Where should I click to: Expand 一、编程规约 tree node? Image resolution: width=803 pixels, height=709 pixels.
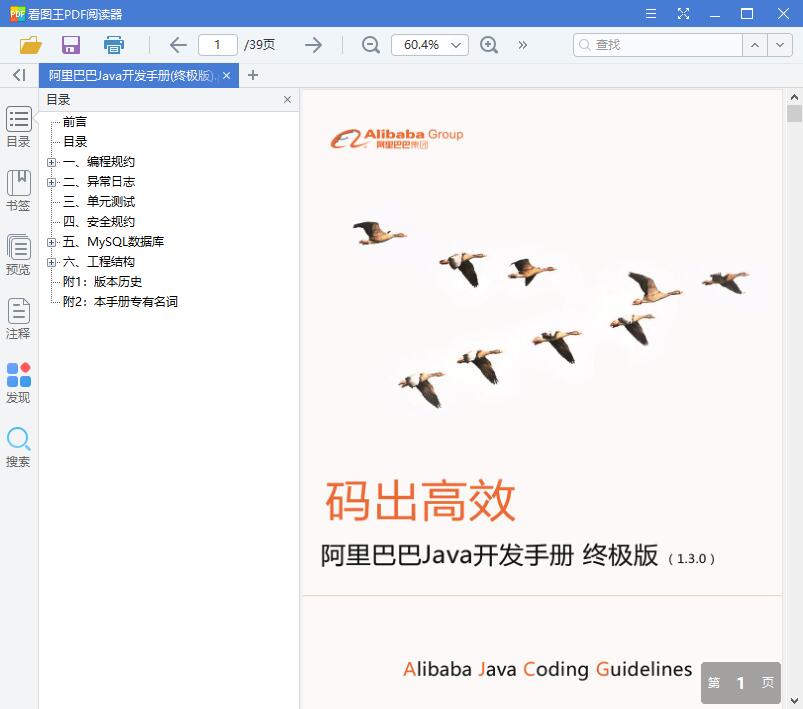point(51,162)
